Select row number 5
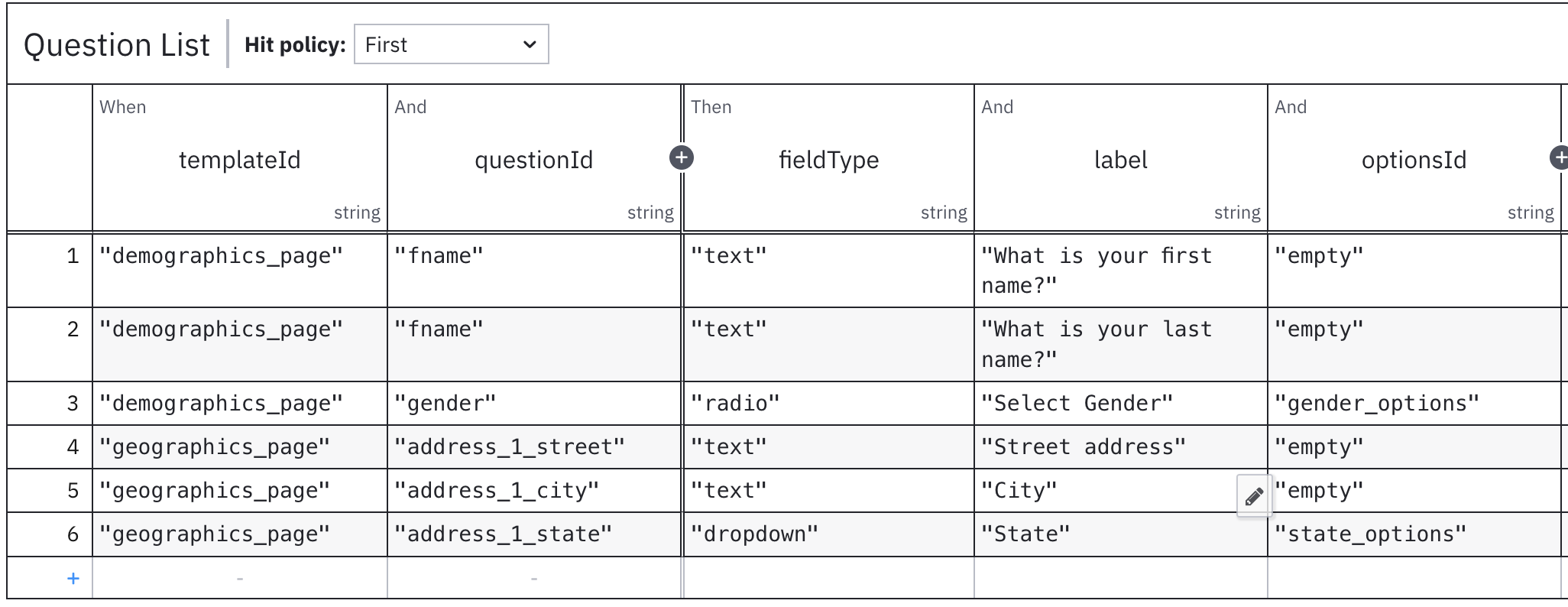The image size is (1568, 607). click(50, 490)
